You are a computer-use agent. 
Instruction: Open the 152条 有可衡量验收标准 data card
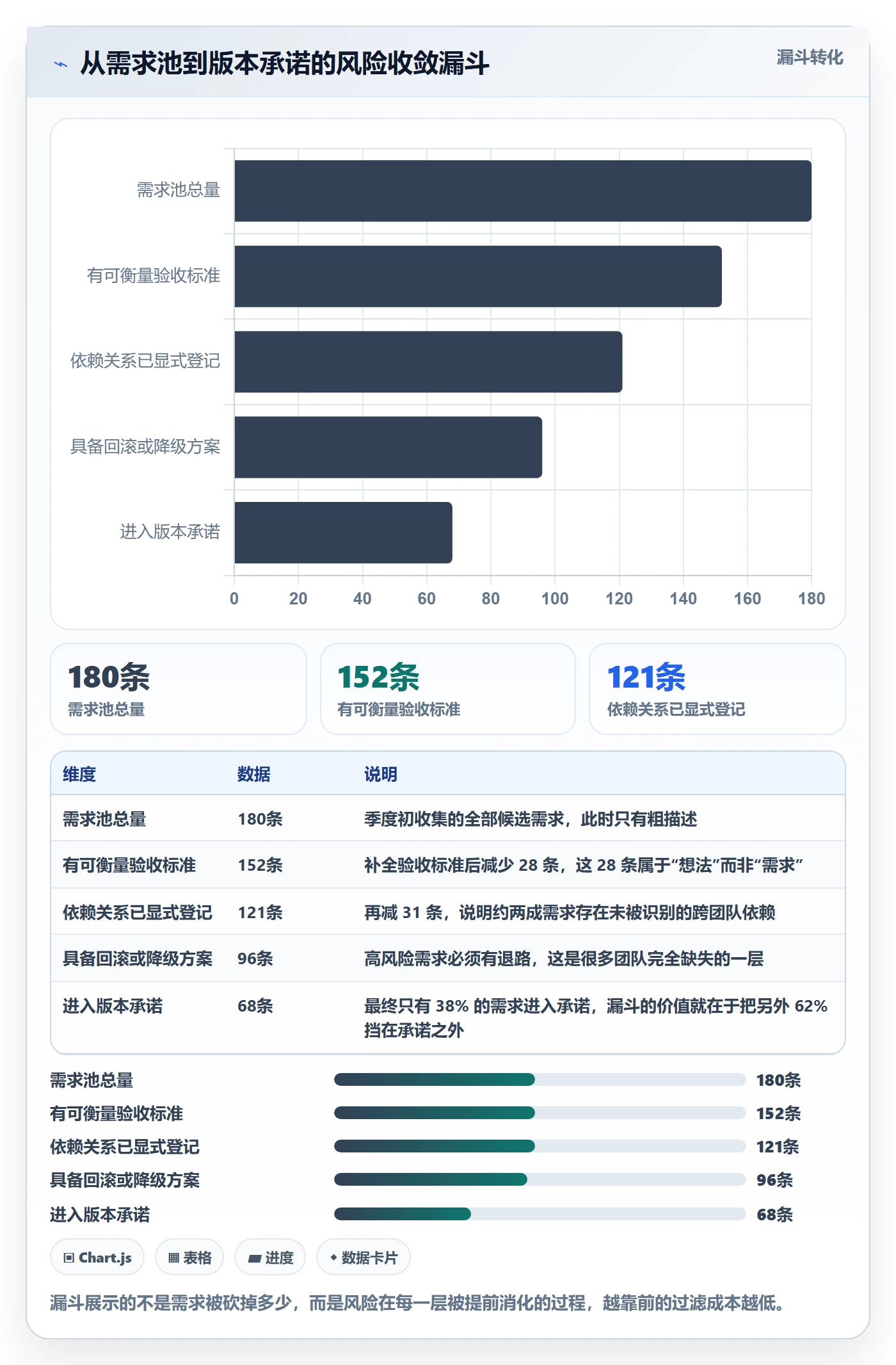(448, 689)
